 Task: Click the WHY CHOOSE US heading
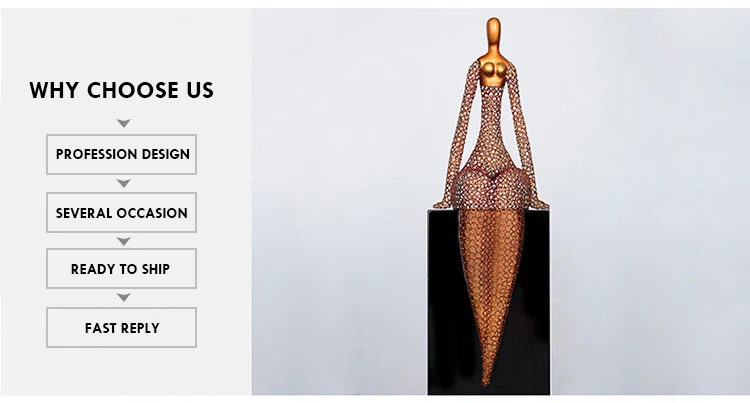pyautogui.click(x=121, y=90)
